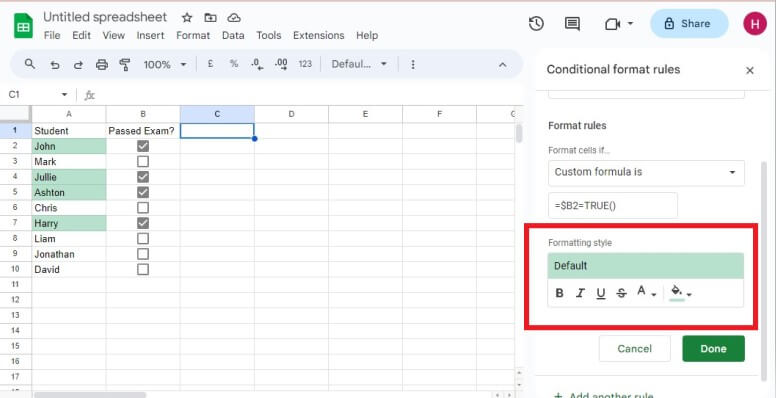Viewport: 776px width, 398px height.
Task: Open the comments icon
Action: click(572, 24)
